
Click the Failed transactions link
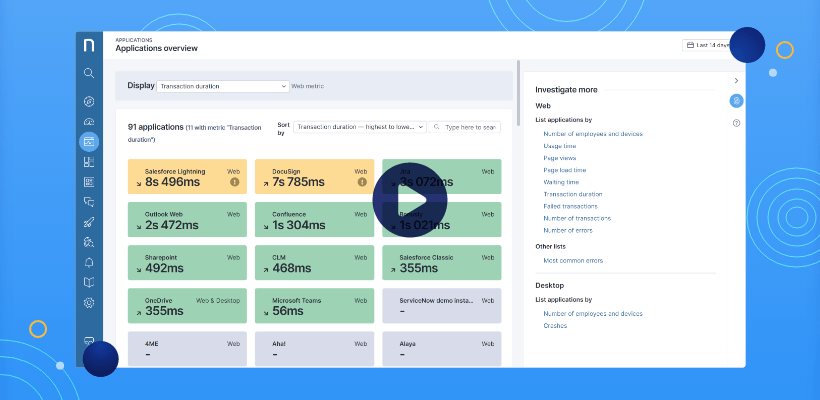pos(571,205)
